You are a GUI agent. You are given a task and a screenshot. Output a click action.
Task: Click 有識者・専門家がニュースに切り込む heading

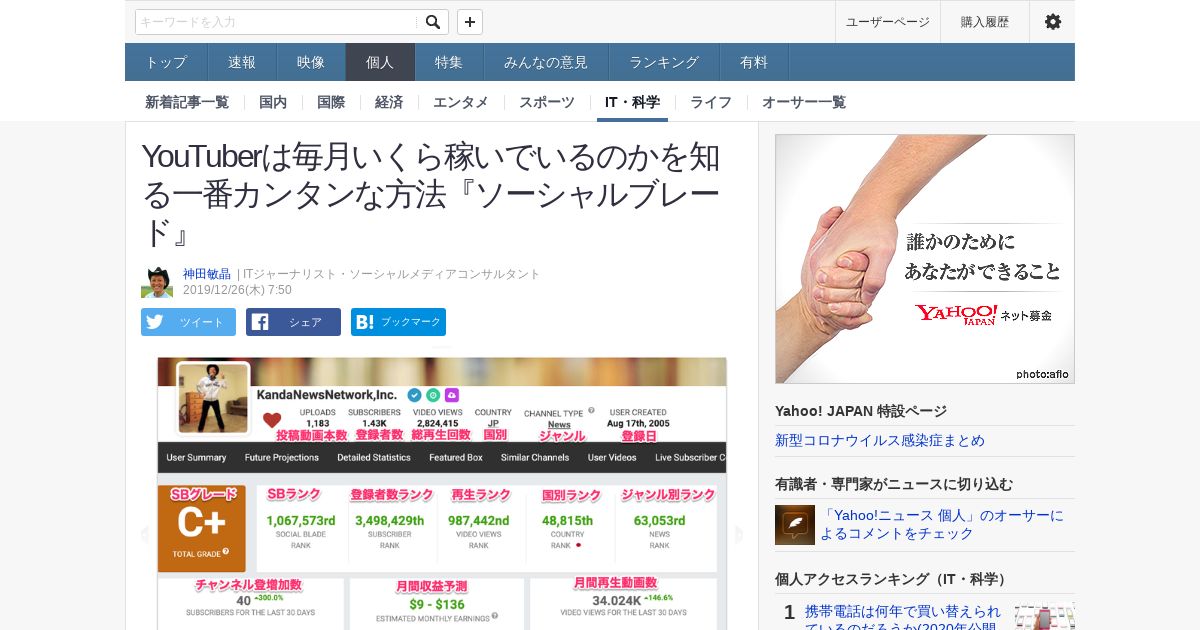[894, 484]
